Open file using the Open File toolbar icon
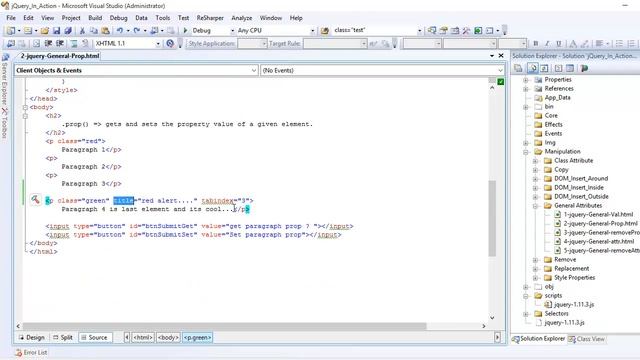Viewport: 640px width, 360px height. coord(44,31)
